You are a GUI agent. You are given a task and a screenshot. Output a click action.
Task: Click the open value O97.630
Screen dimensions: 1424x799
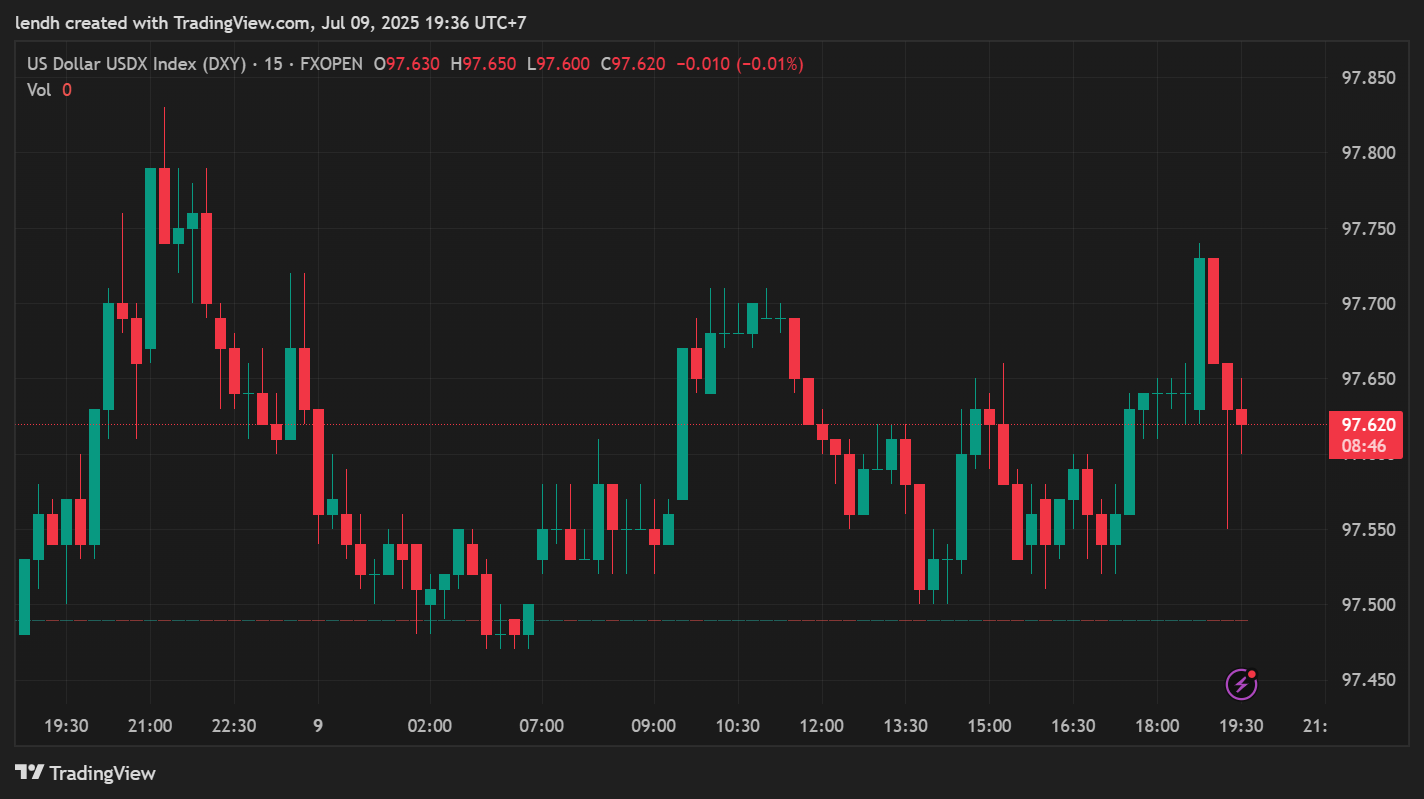click(406, 64)
